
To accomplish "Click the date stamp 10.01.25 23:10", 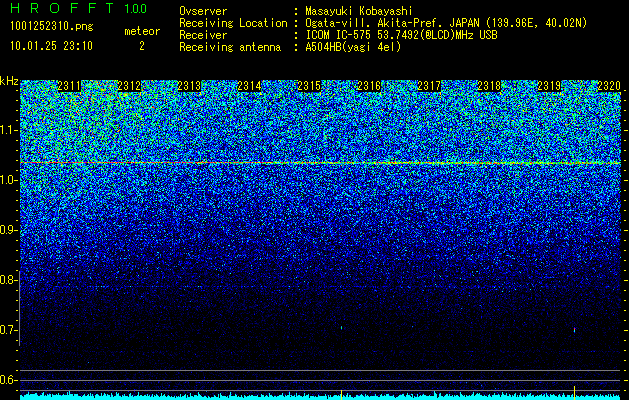I will tap(51, 46).
